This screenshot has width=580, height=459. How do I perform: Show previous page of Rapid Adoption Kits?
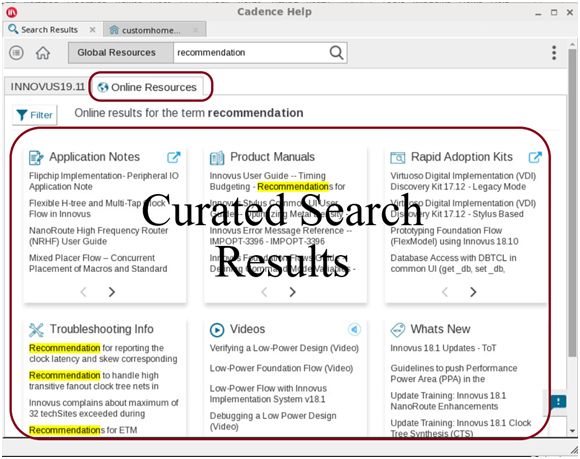[x=445, y=292]
